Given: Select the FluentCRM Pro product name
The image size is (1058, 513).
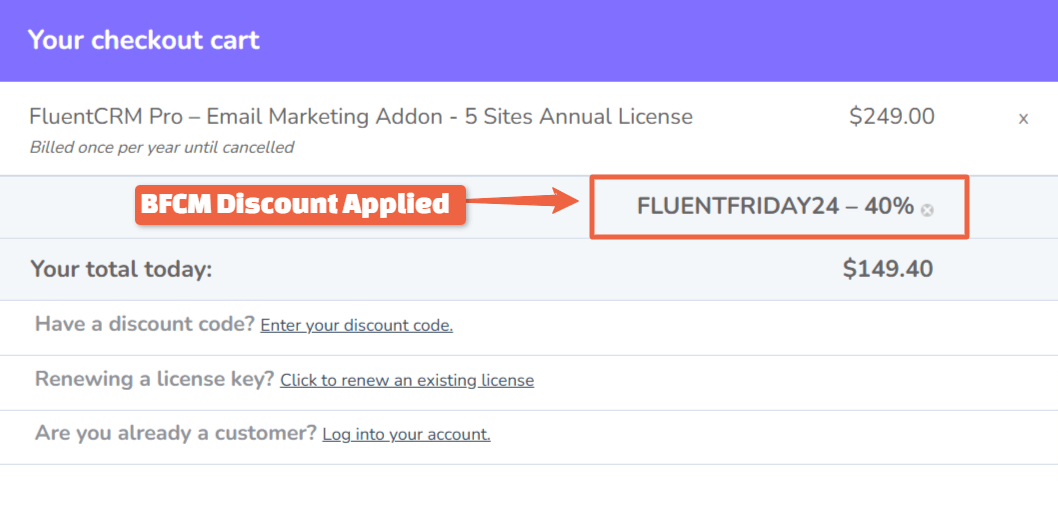Looking at the screenshot, I should point(361,116).
